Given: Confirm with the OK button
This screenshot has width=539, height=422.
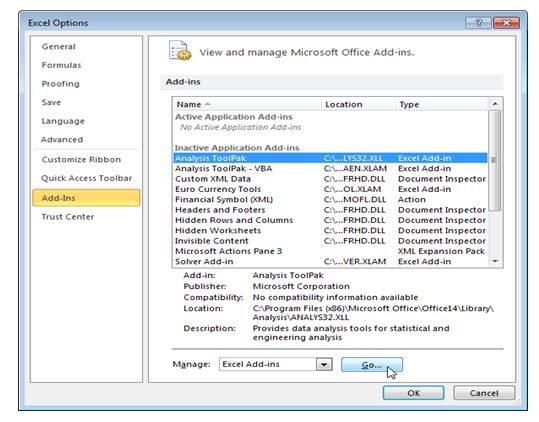Looking at the screenshot, I should pyautogui.click(x=413, y=393).
